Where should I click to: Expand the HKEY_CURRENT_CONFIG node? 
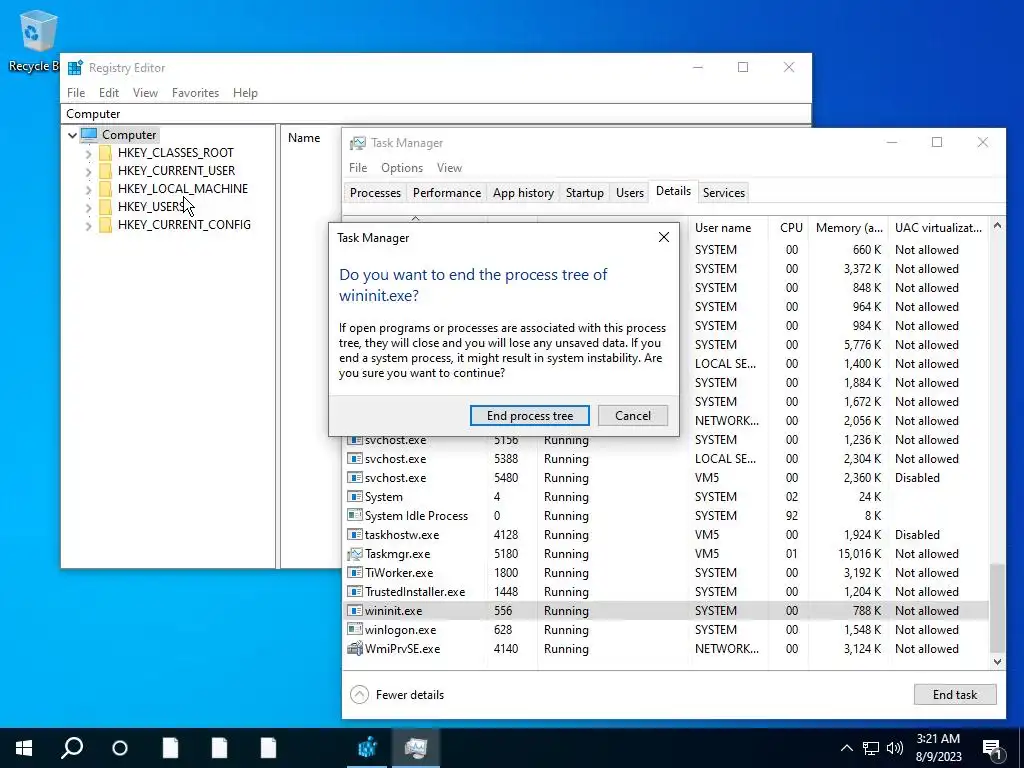88,225
